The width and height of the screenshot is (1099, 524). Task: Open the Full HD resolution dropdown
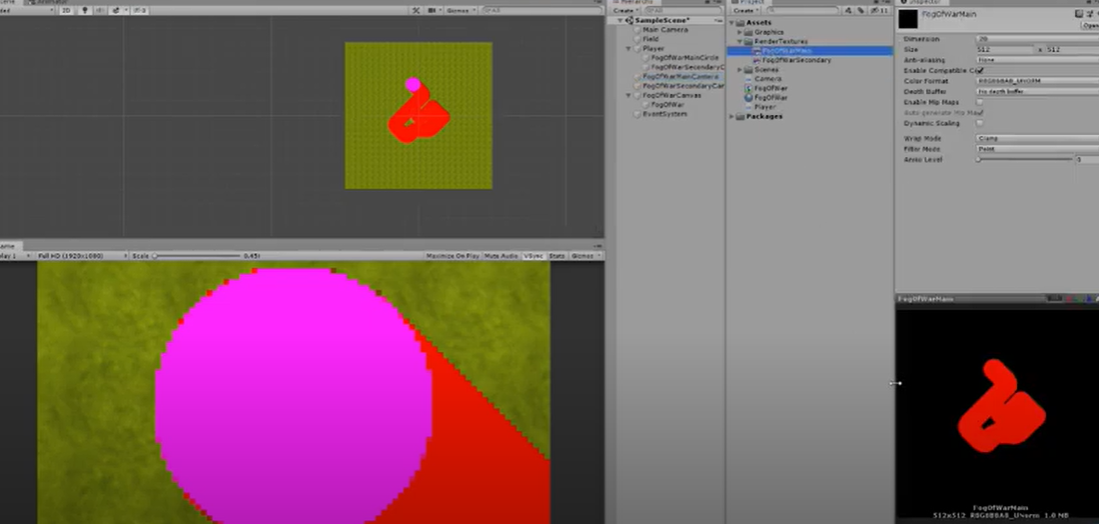point(83,256)
